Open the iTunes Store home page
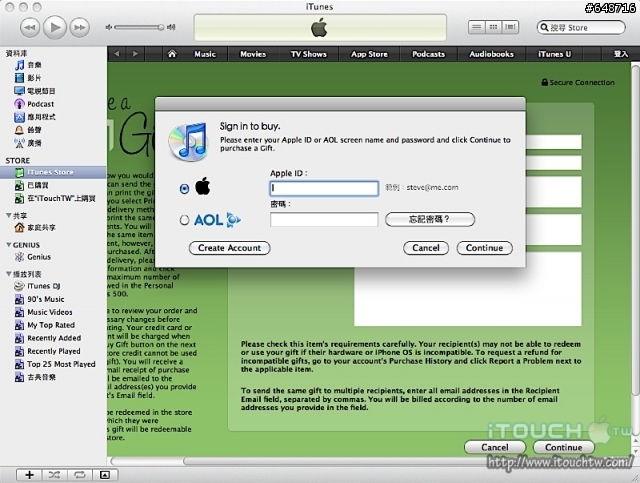The image size is (640, 483). point(172,54)
